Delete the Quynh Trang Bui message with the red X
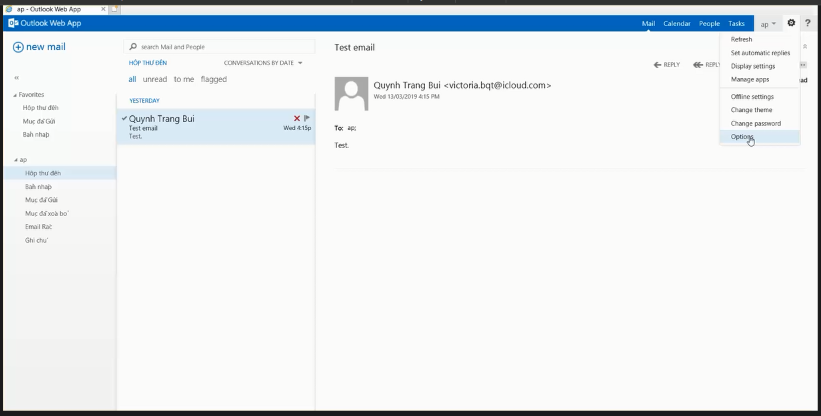 pyautogui.click(x=297, y=118)
